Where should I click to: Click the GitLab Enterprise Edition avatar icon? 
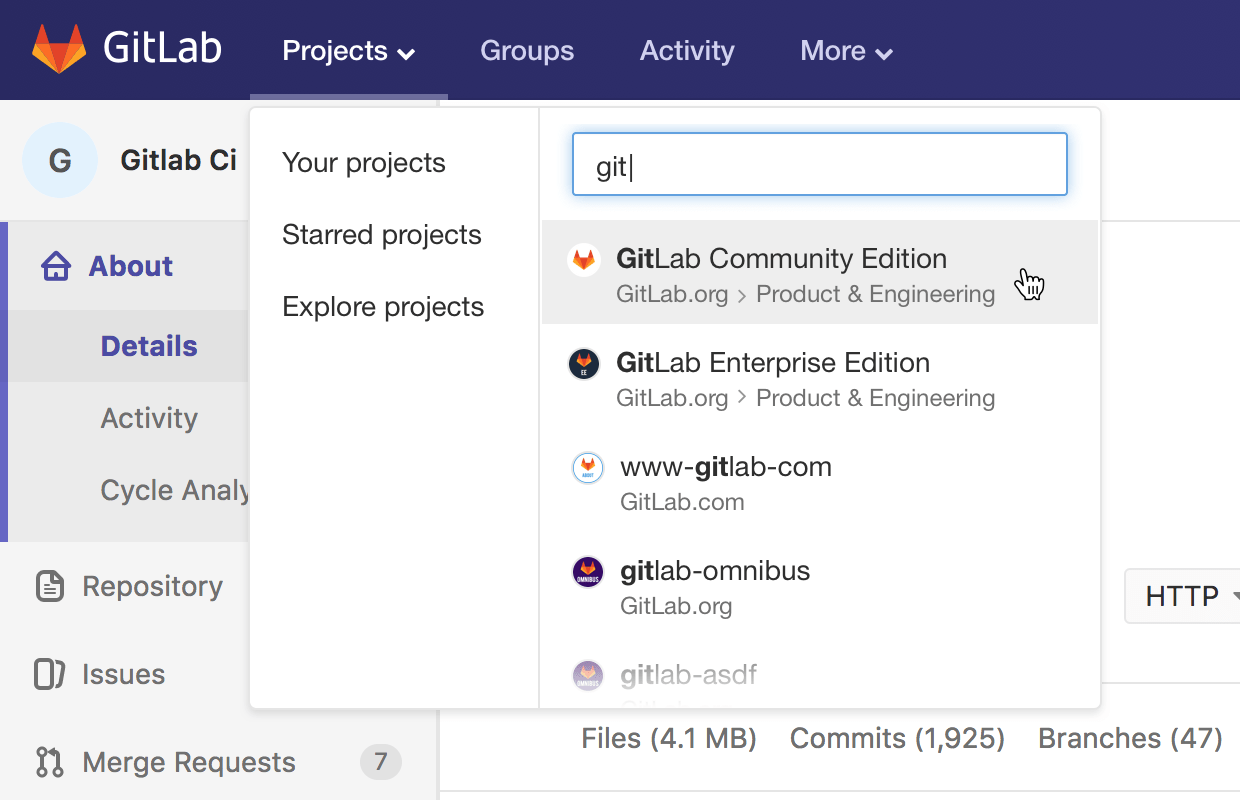click(x=584, y=364)
